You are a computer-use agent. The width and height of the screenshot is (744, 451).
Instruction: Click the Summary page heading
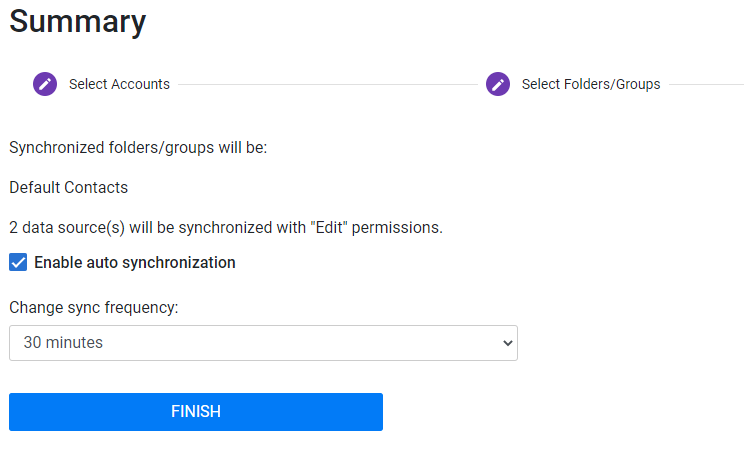tap(78, 22)
